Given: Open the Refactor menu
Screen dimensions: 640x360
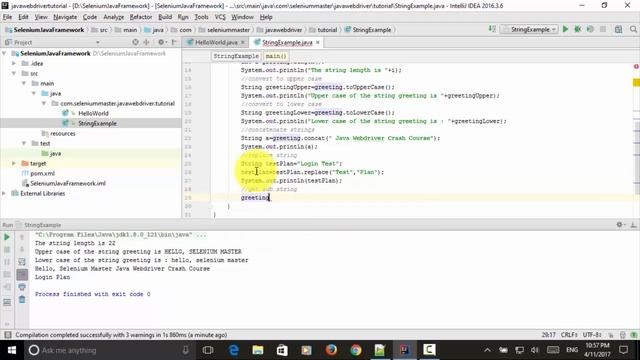Looking at the screenshot, I should click(141, 17).
